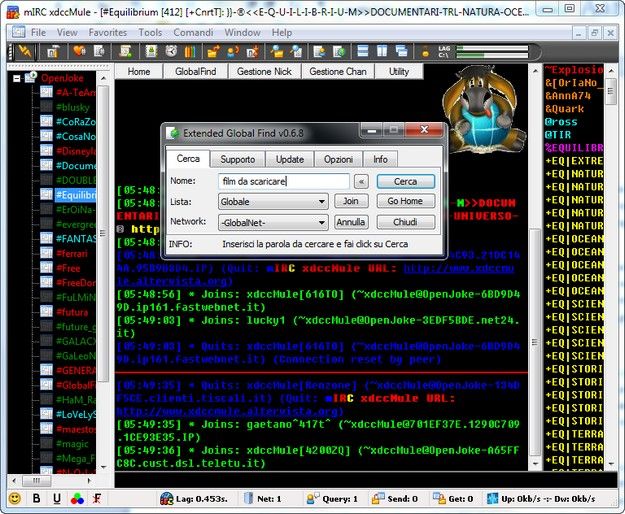Click the Gestione Chan panel button
The image size is (625, 514).
[338, 72]
